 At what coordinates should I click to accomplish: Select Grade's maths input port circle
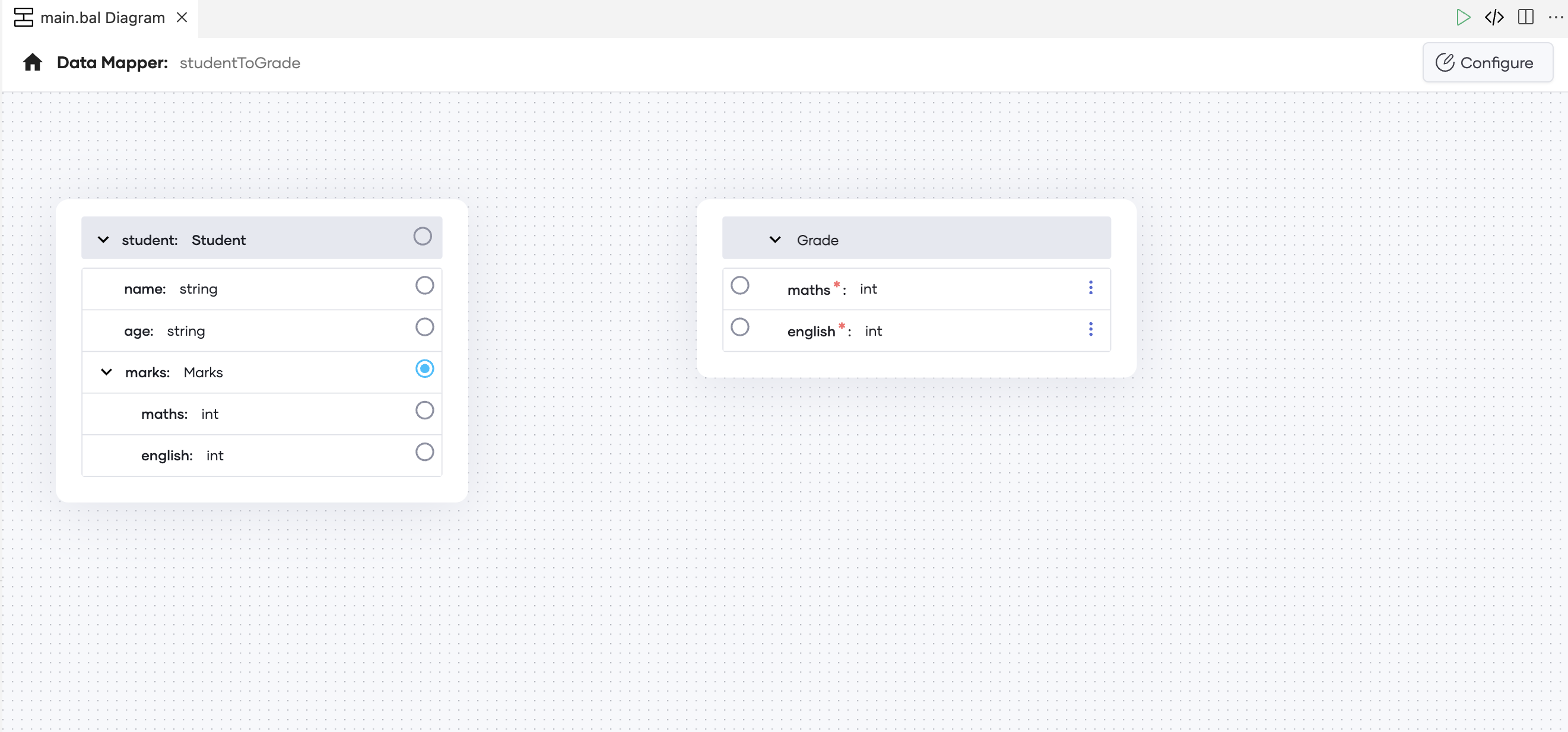(x=739, y=284)
